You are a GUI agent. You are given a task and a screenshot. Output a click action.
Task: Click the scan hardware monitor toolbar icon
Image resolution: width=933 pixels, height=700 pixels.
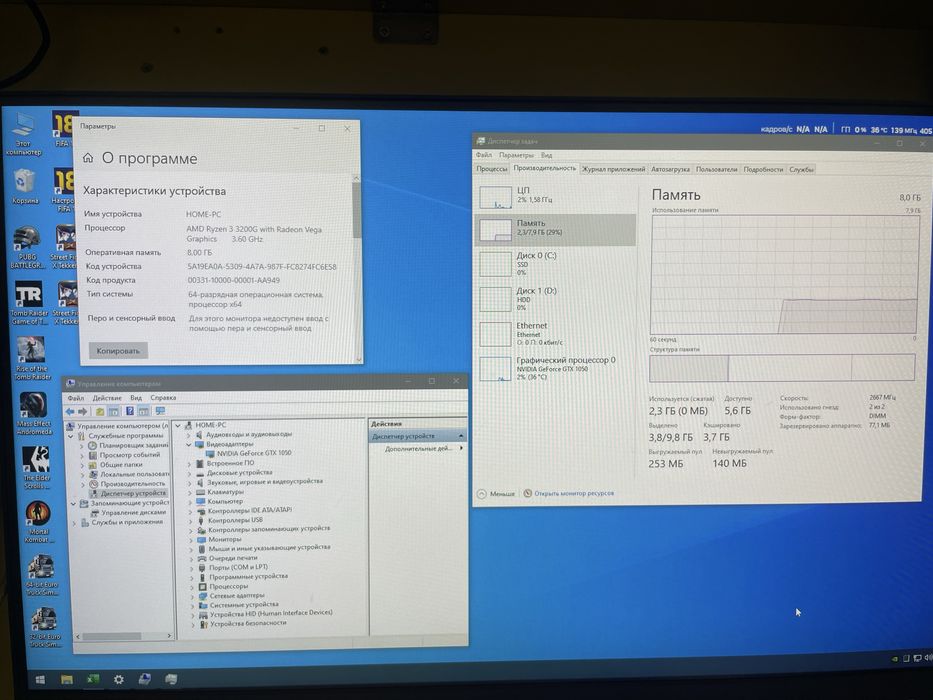point(159,411)
